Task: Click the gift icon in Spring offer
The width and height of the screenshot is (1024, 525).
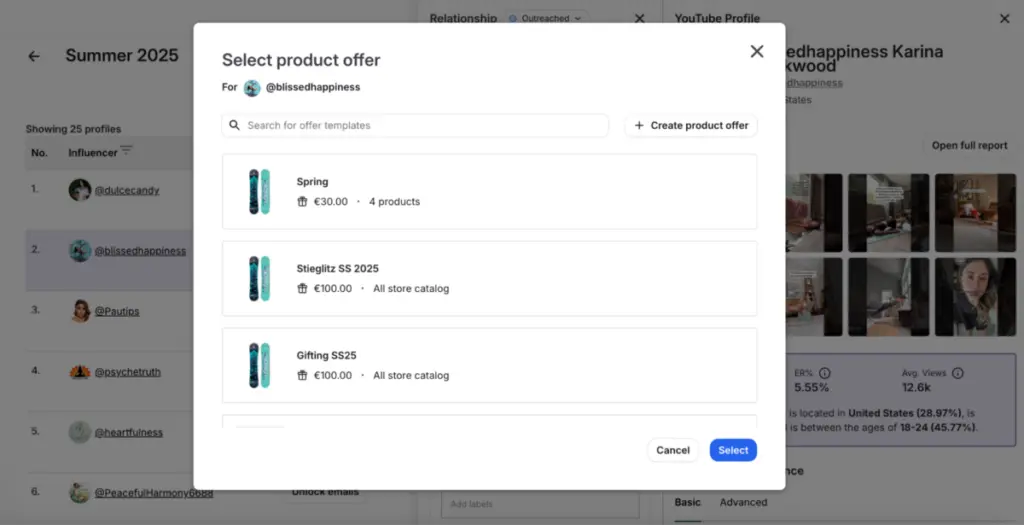Action: 302,202
